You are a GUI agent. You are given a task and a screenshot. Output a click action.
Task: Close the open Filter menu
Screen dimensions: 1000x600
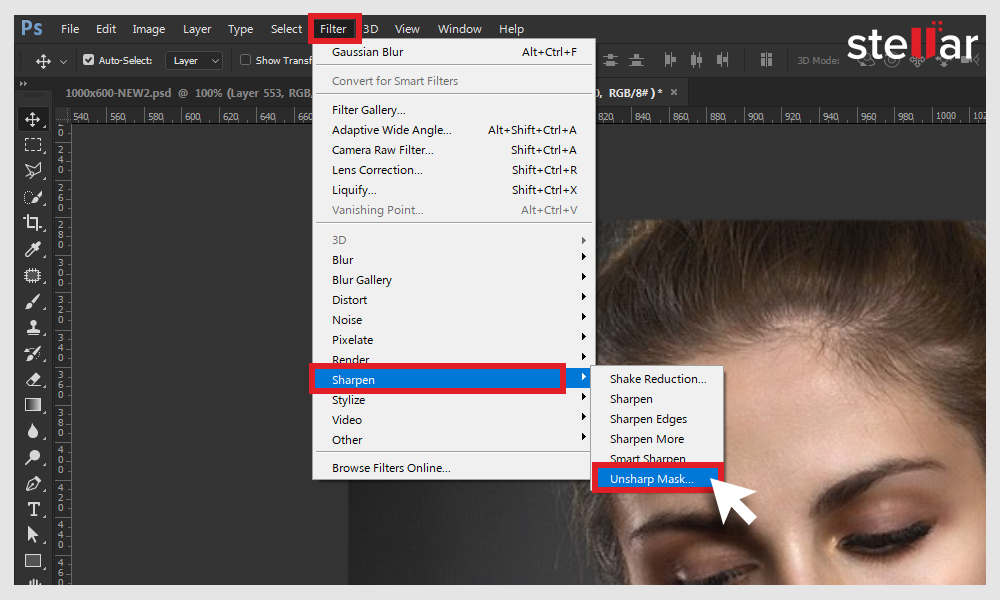[334, 29]
